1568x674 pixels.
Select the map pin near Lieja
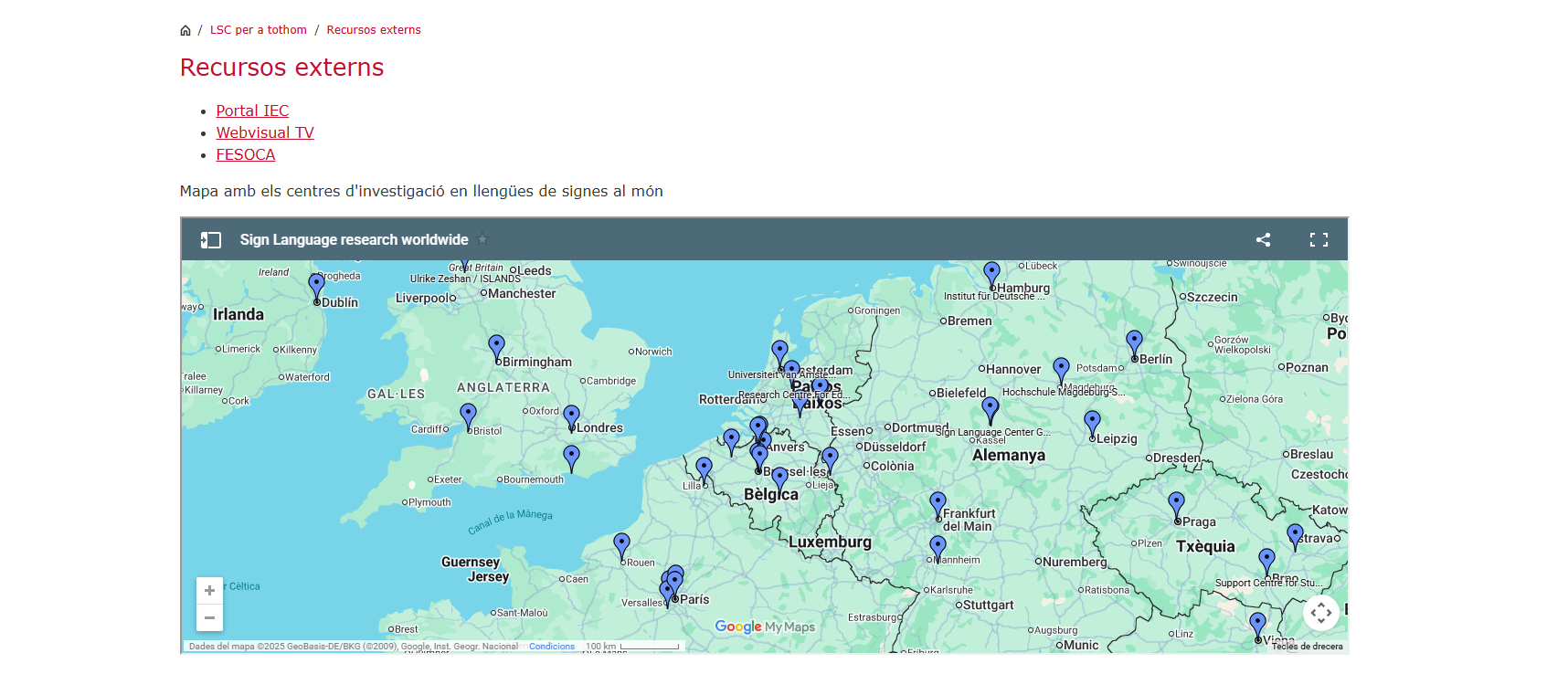tap(831, 459)
